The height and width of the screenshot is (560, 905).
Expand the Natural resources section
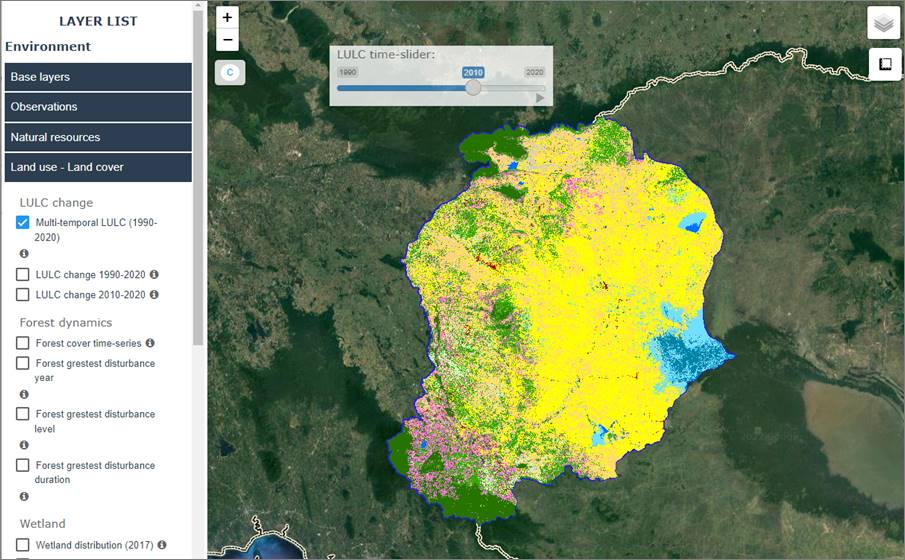98,137
